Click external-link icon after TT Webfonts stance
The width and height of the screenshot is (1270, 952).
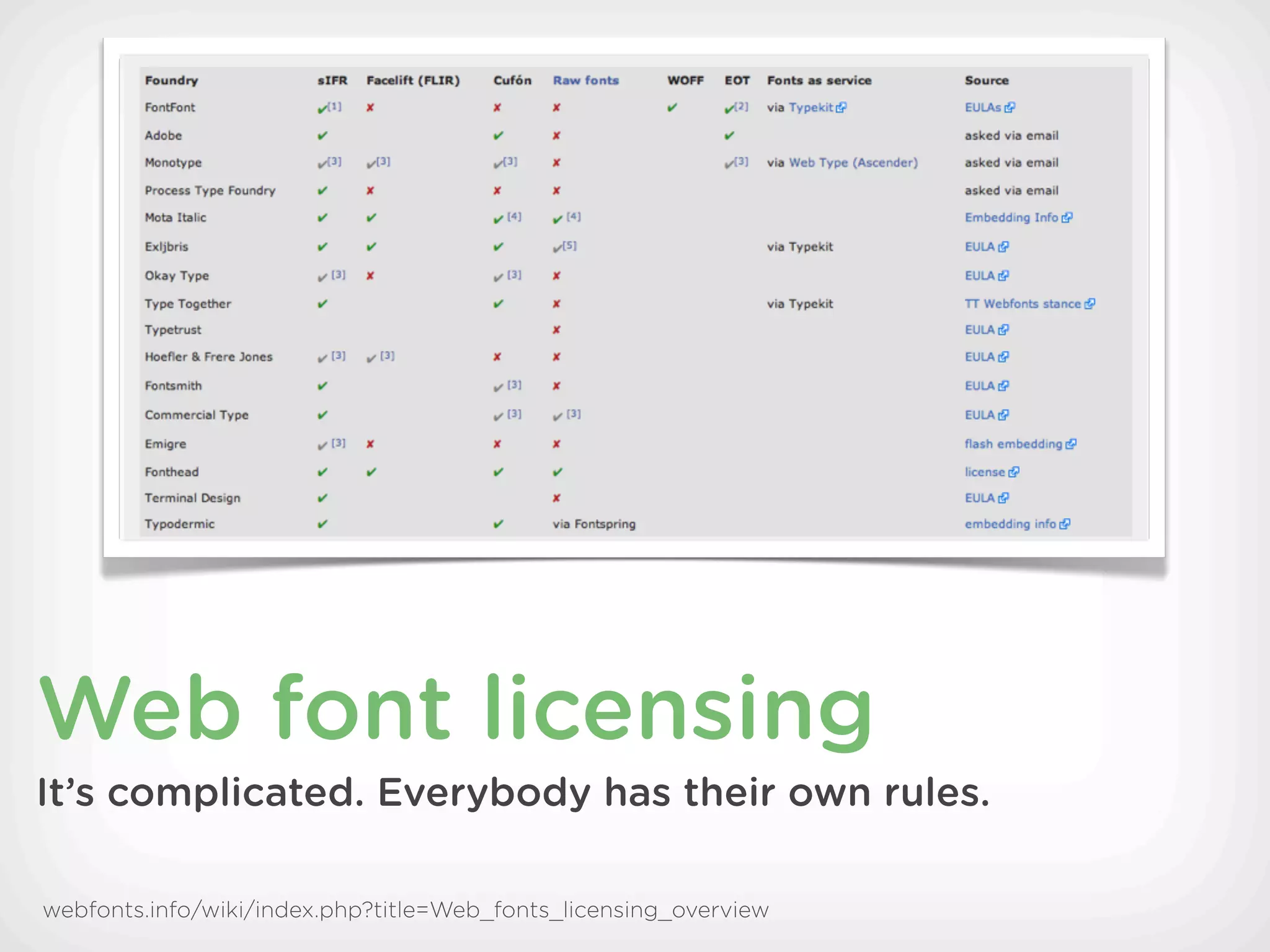click(1090, 304)
